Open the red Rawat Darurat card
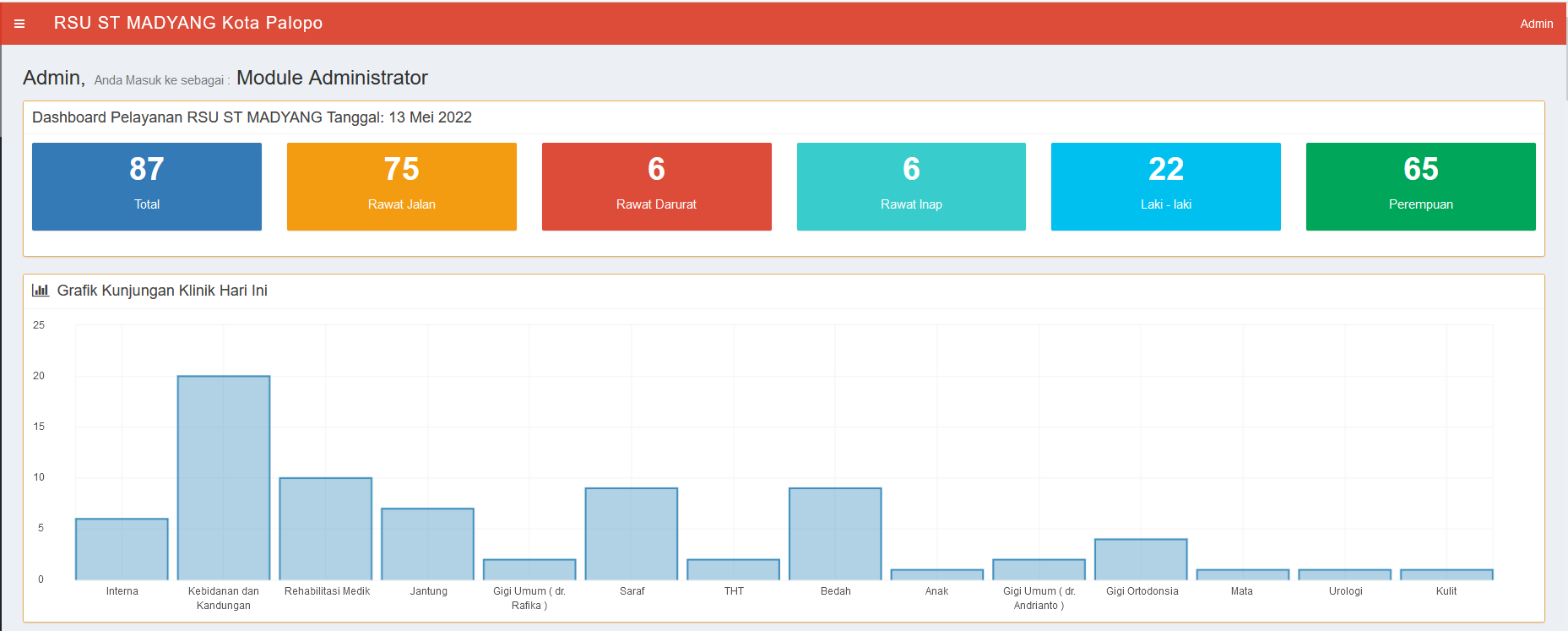The height and width of the screenshot is (631, 1568). (656, 187)
